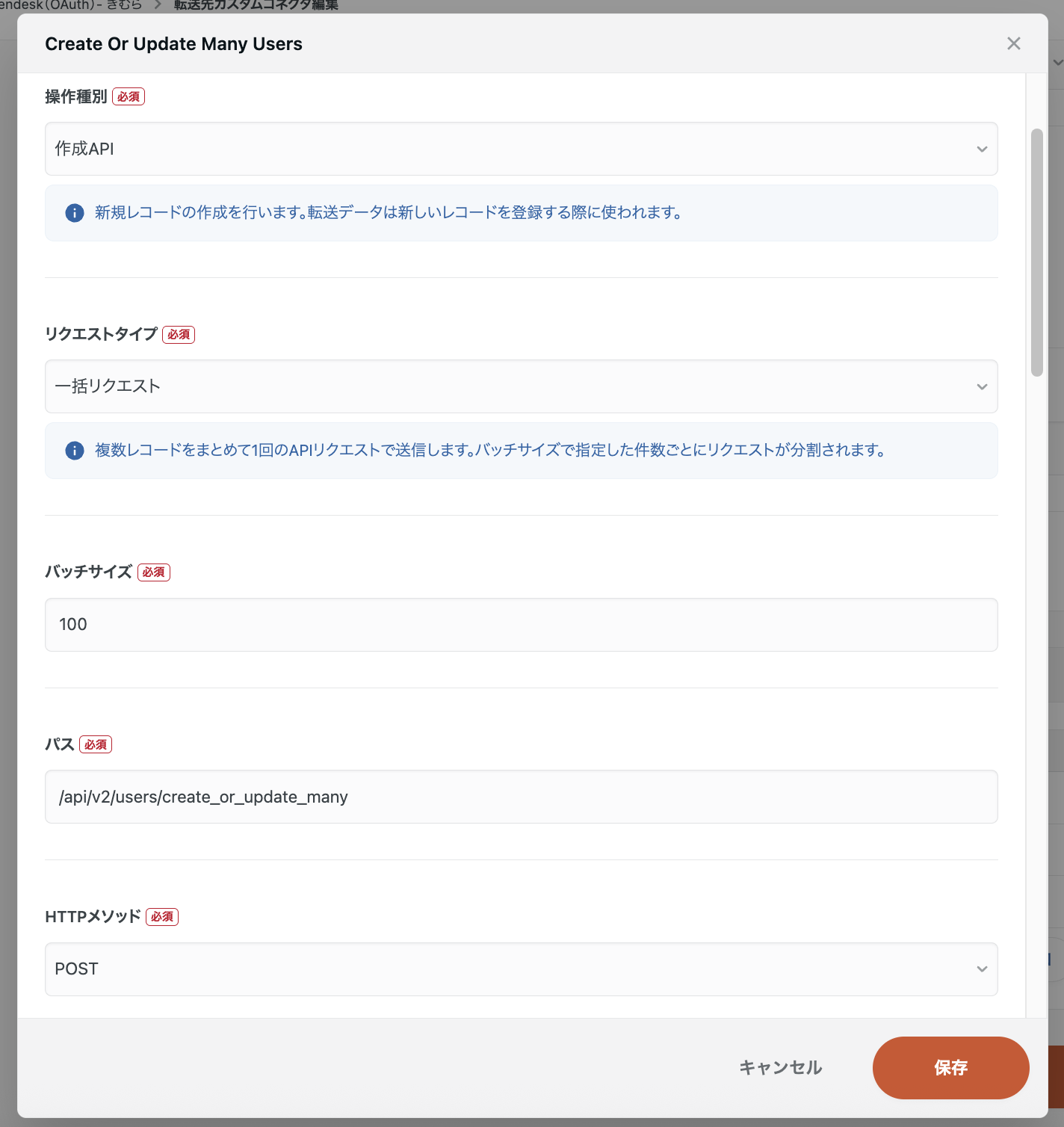The image size is (1064, 1127).
Task: Close the Create Or Update Many Users dialog
Action: click(x=1013, y=43)
